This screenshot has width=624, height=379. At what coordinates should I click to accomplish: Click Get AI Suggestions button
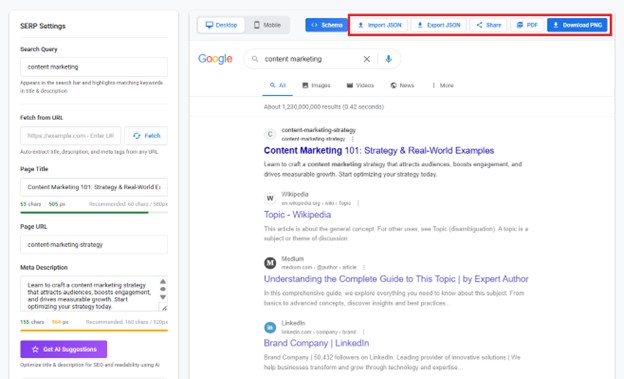[x=64, y=349]
